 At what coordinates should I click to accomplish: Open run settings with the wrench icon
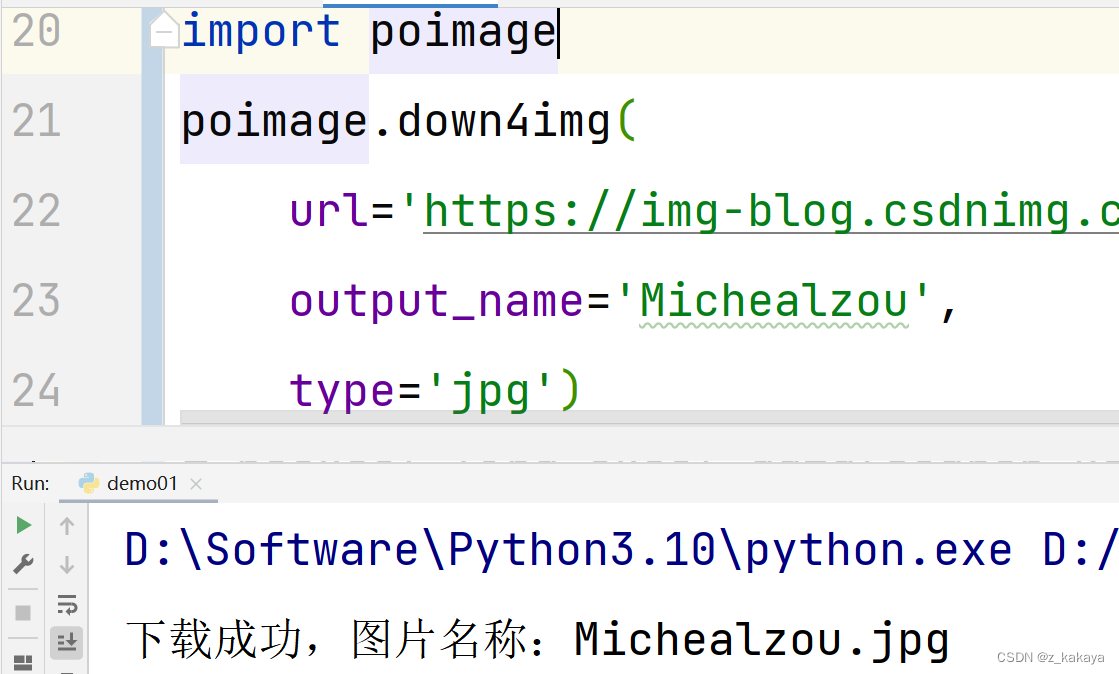[22, 565]
